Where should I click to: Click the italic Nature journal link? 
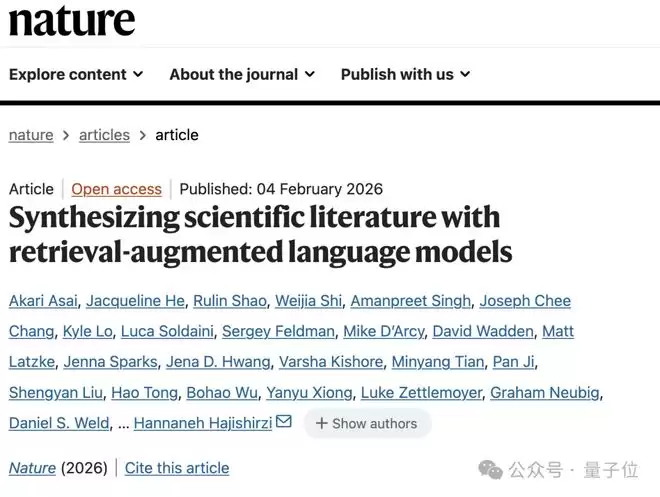pos(32,468)
